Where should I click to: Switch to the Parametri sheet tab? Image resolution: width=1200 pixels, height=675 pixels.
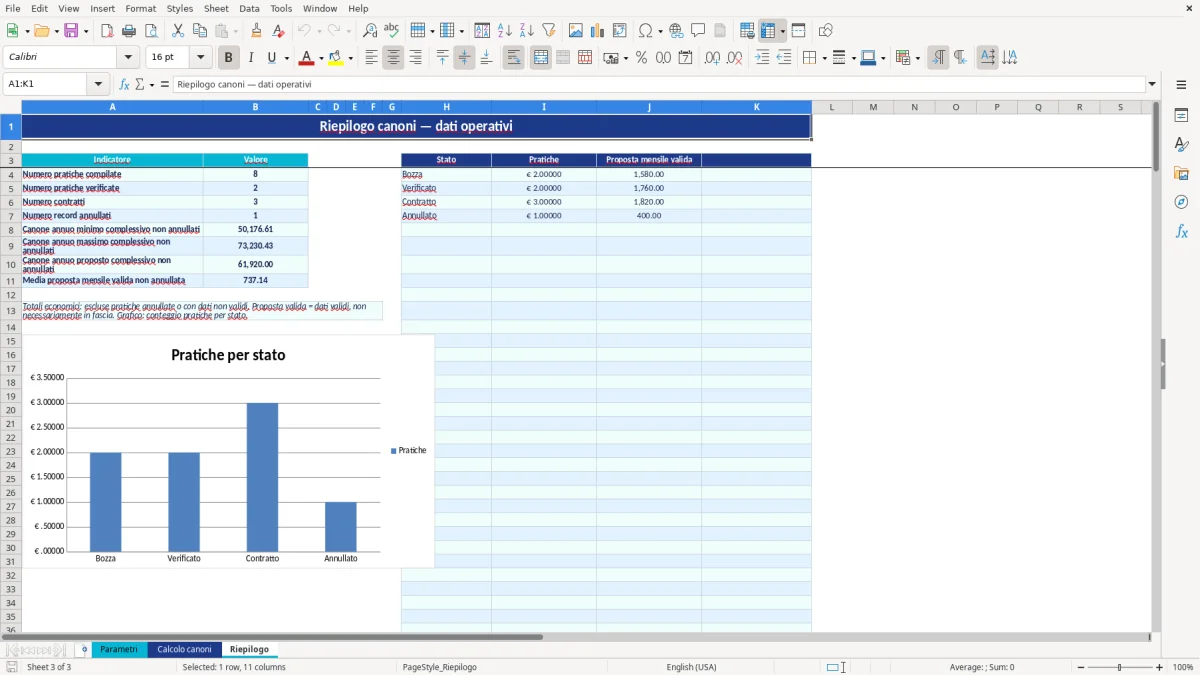tap(119, 649)
